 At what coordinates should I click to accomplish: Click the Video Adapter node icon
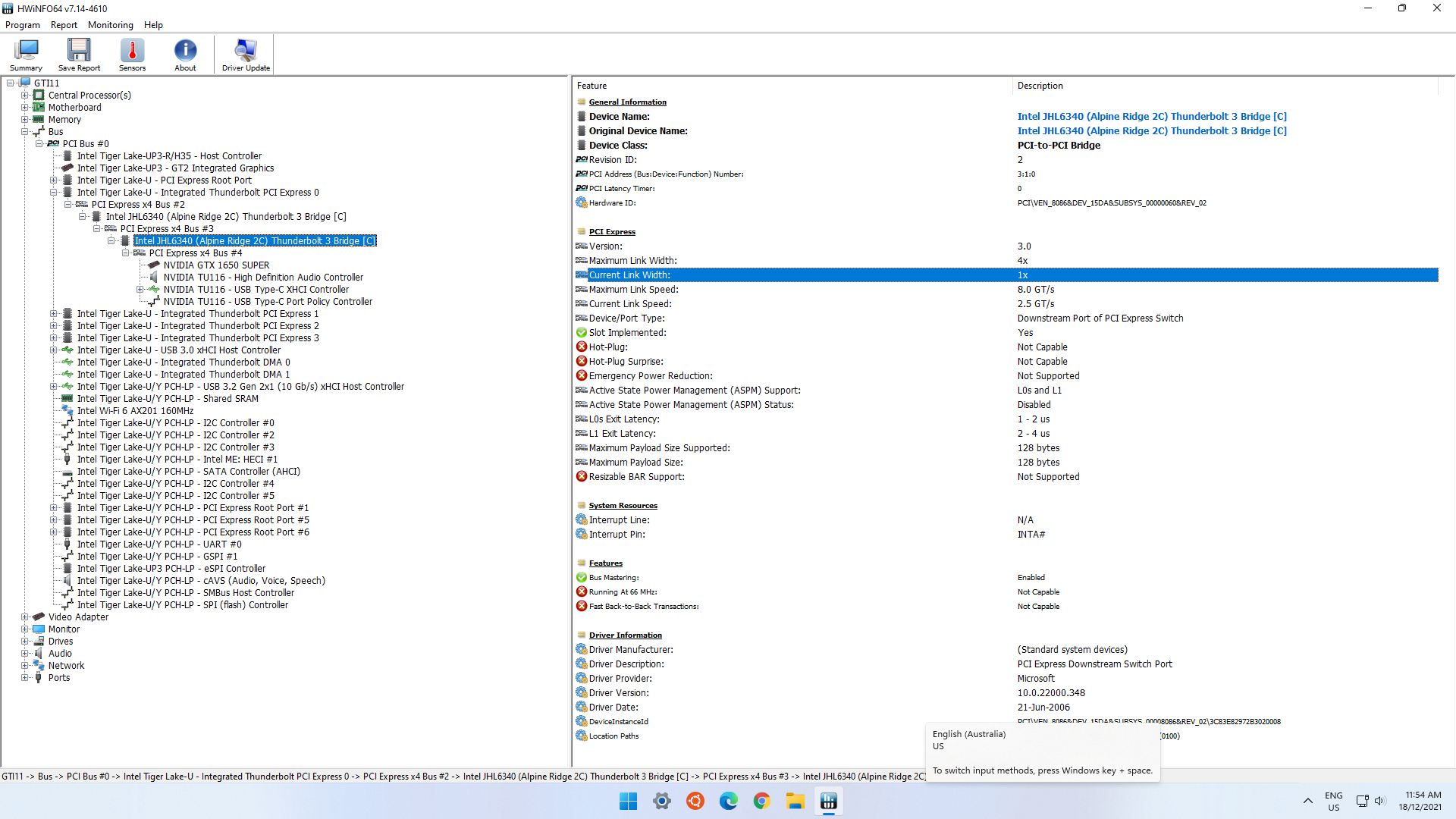[x=39, y=617]
